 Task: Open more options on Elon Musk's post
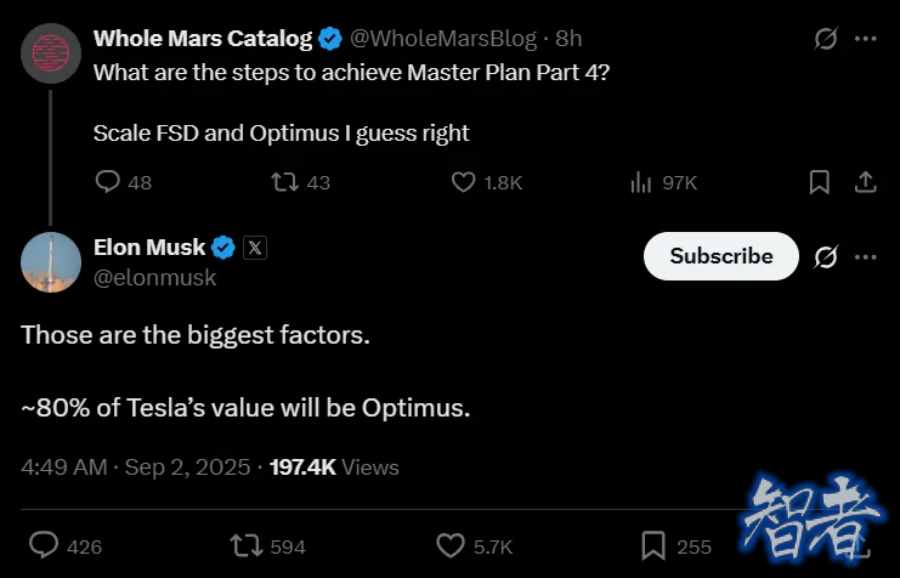[x=866, y=257]
